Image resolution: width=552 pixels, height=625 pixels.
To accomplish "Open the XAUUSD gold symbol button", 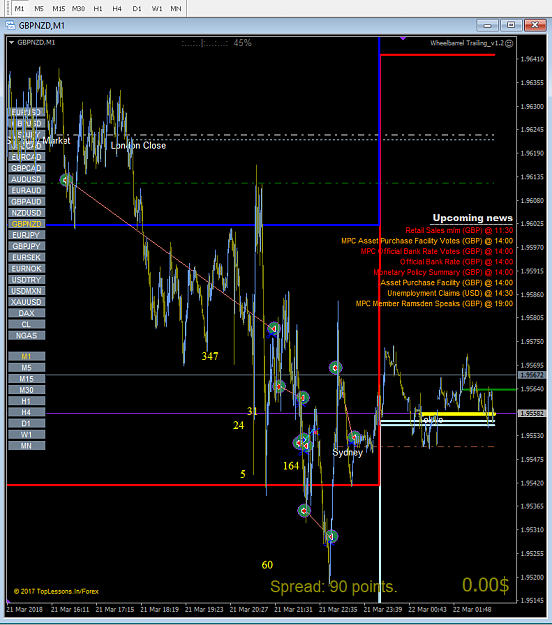I will 26,302.
